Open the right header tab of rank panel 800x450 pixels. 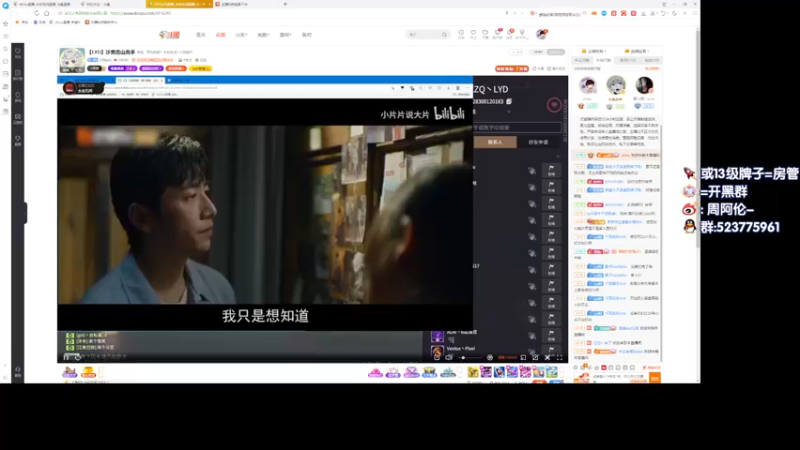(637, 51)
